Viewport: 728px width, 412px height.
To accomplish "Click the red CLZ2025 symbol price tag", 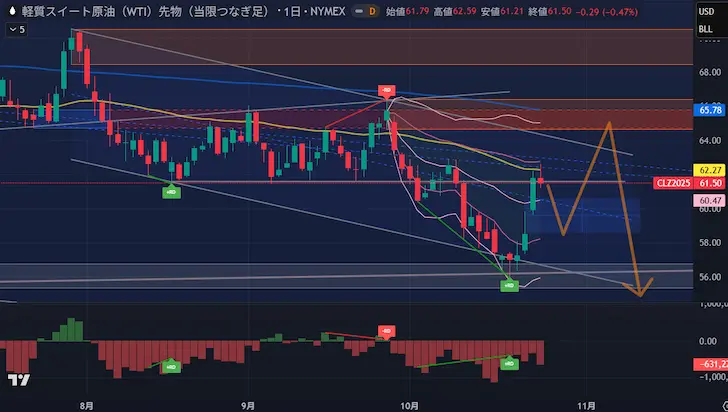I will pyautogui.click(x=673, y=183).
